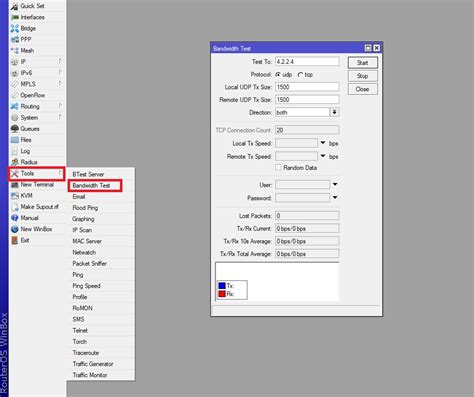Click the Mesh icon
This screenshot has width=474, height=397.
click(15, 51)
